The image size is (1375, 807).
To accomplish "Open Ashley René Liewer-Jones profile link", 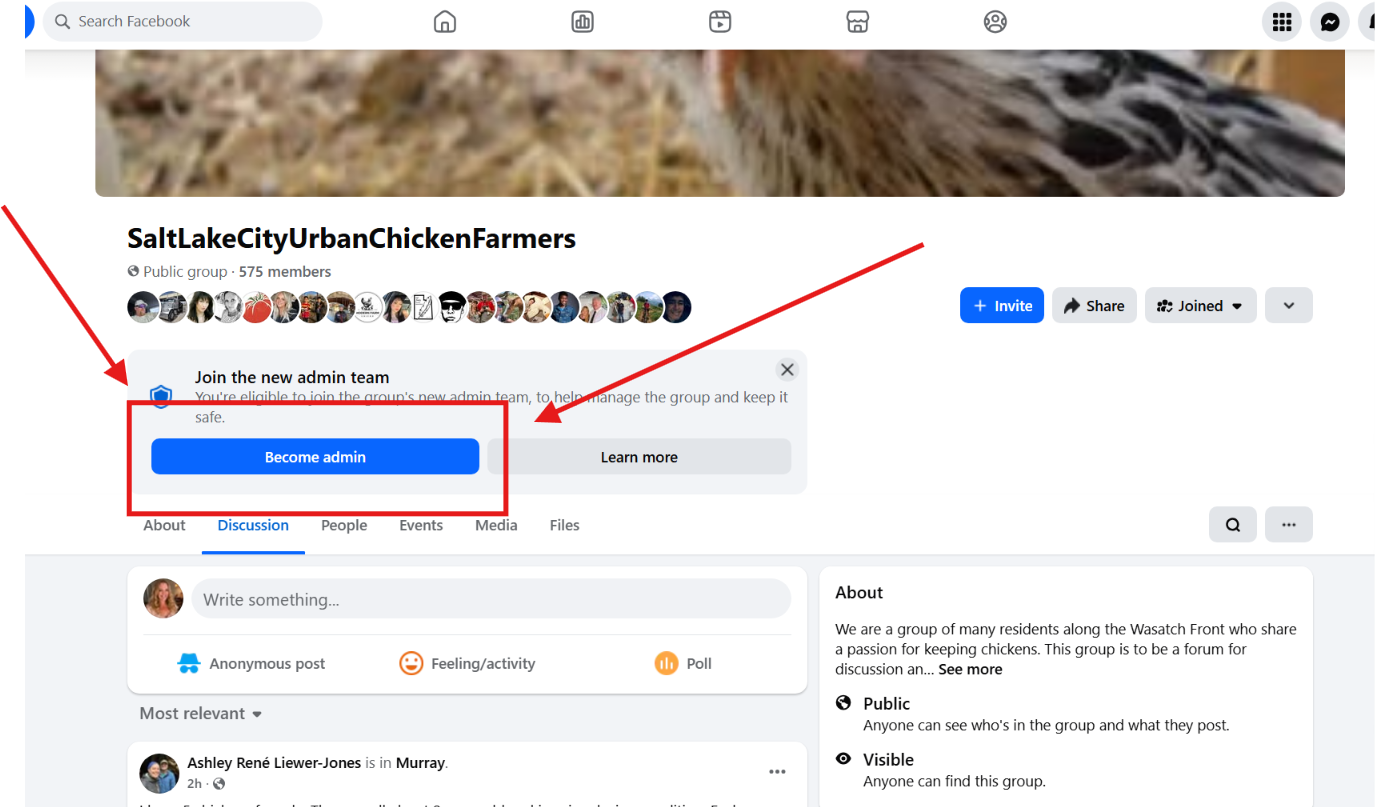I will (x=274, y=763).
